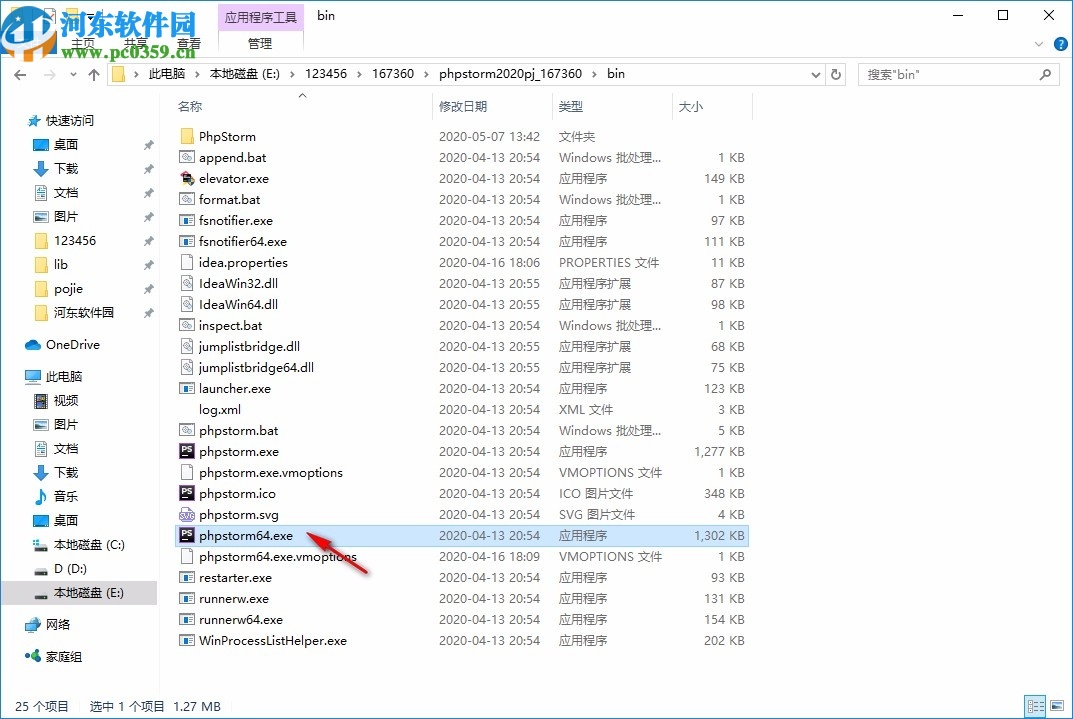The width and height of the screenshot is (1073, 719).
Task: Open the 管理 application tools tab
Action: click(x=260, y=43)
